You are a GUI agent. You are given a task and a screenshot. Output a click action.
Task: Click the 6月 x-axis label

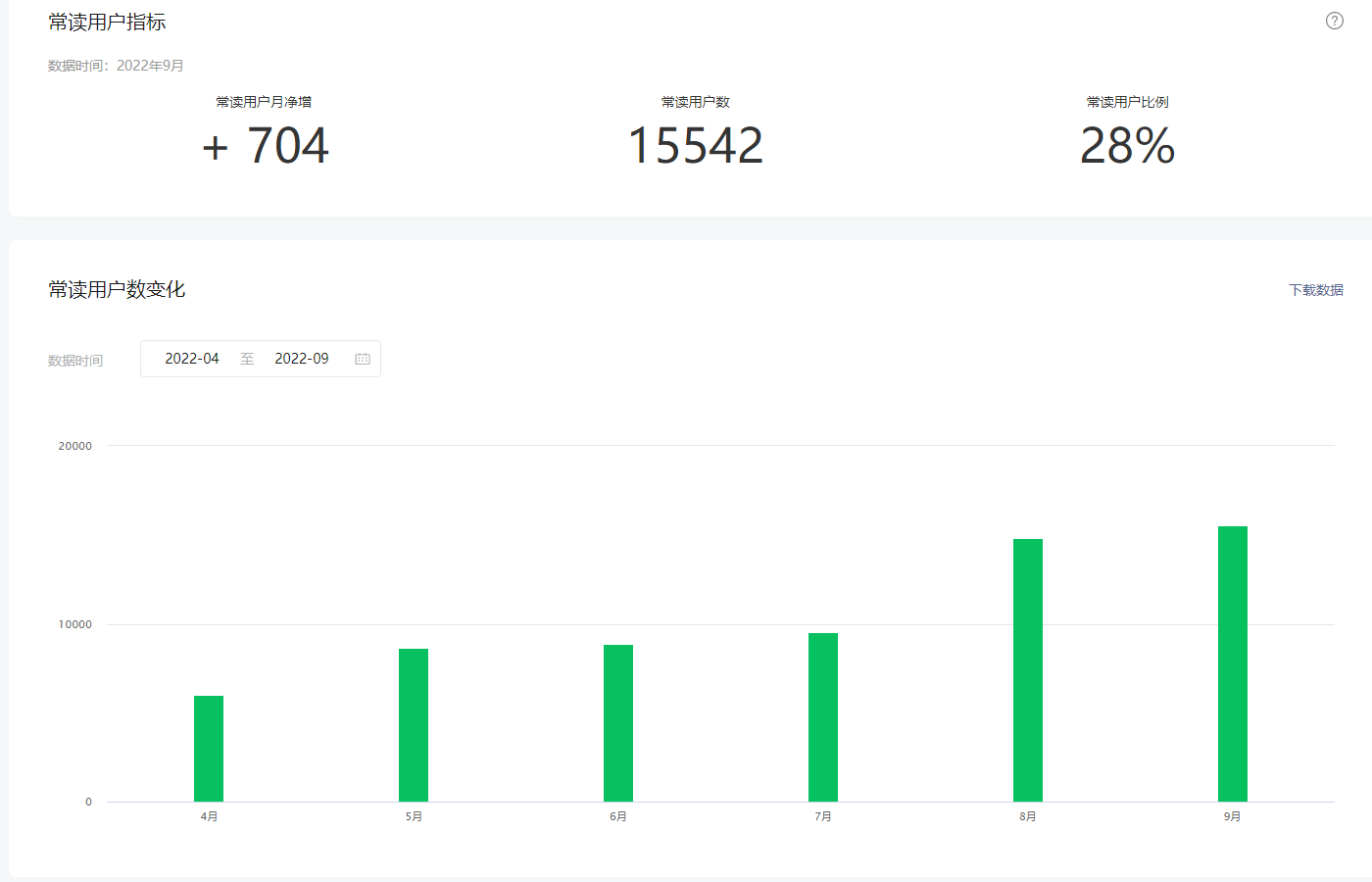(x=618, y=816)
